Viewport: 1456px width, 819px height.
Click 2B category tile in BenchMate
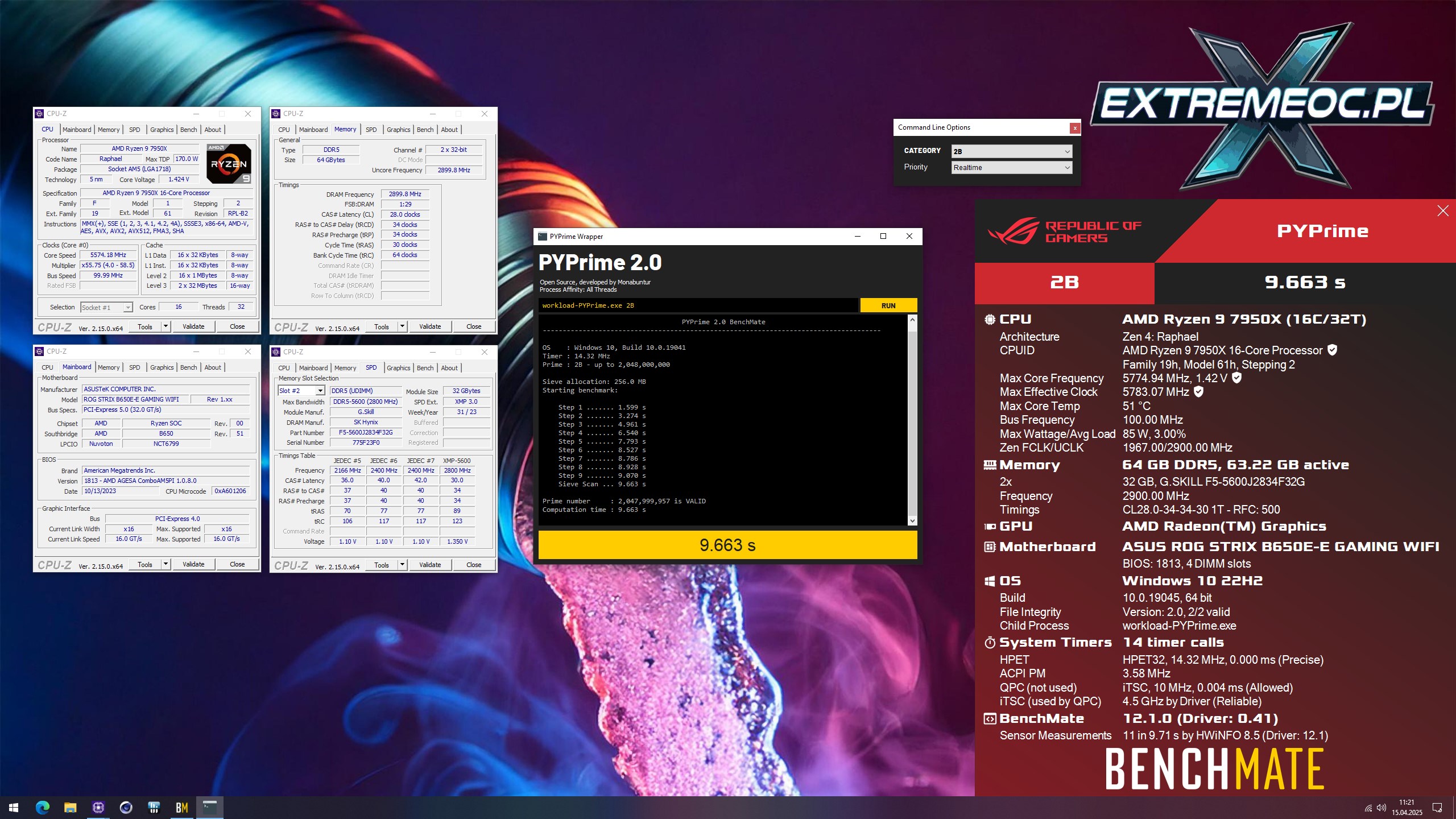click(x=1064, y=282)
